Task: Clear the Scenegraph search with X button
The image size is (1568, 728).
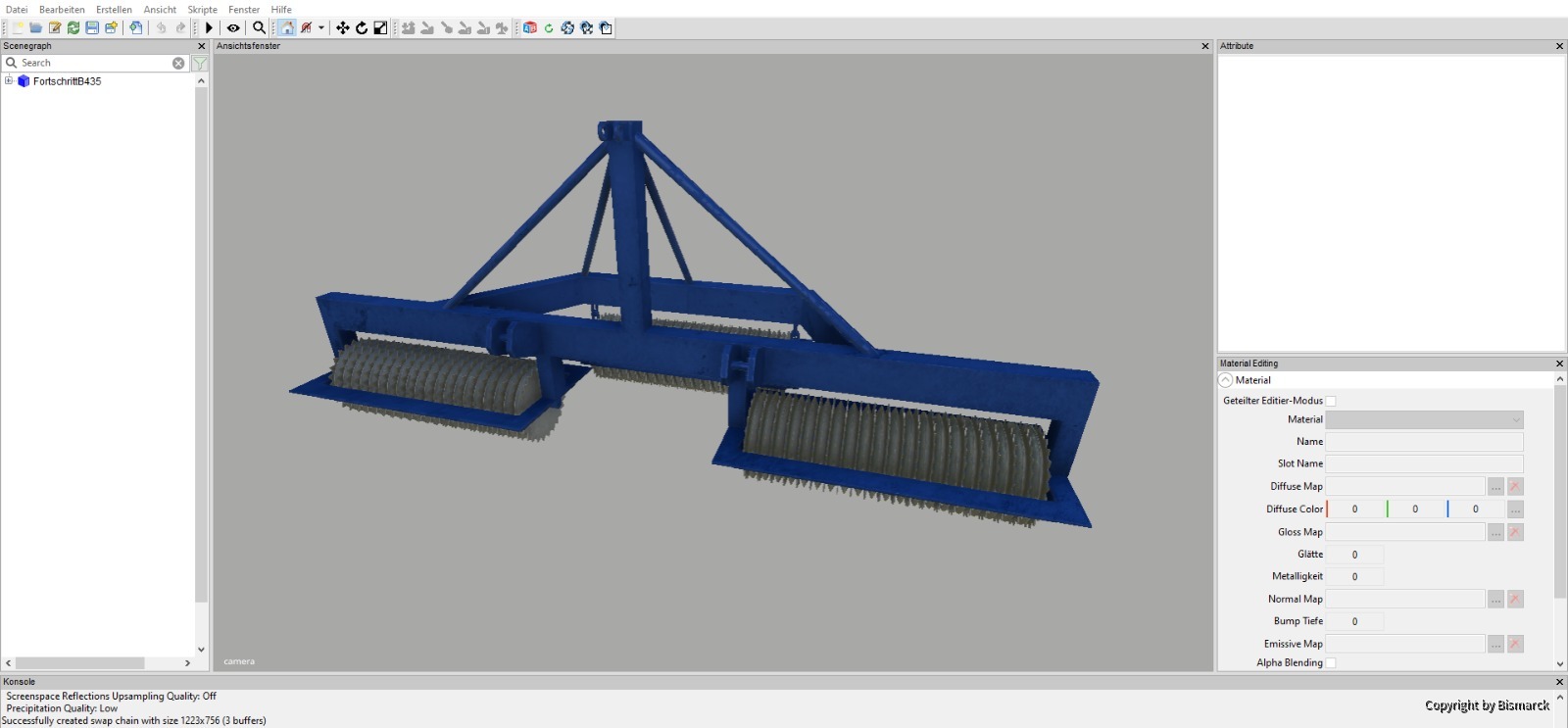Action: pyautogui.click(x=178, y=63)
